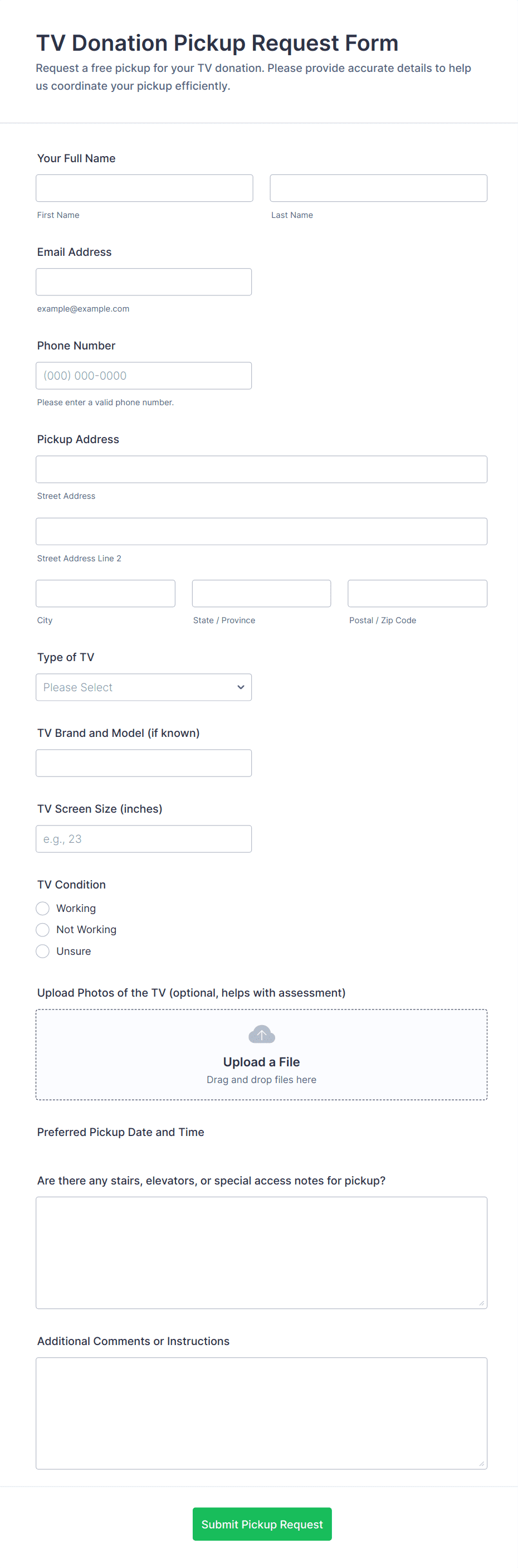Select the Not Working radio option

(42, 929)
